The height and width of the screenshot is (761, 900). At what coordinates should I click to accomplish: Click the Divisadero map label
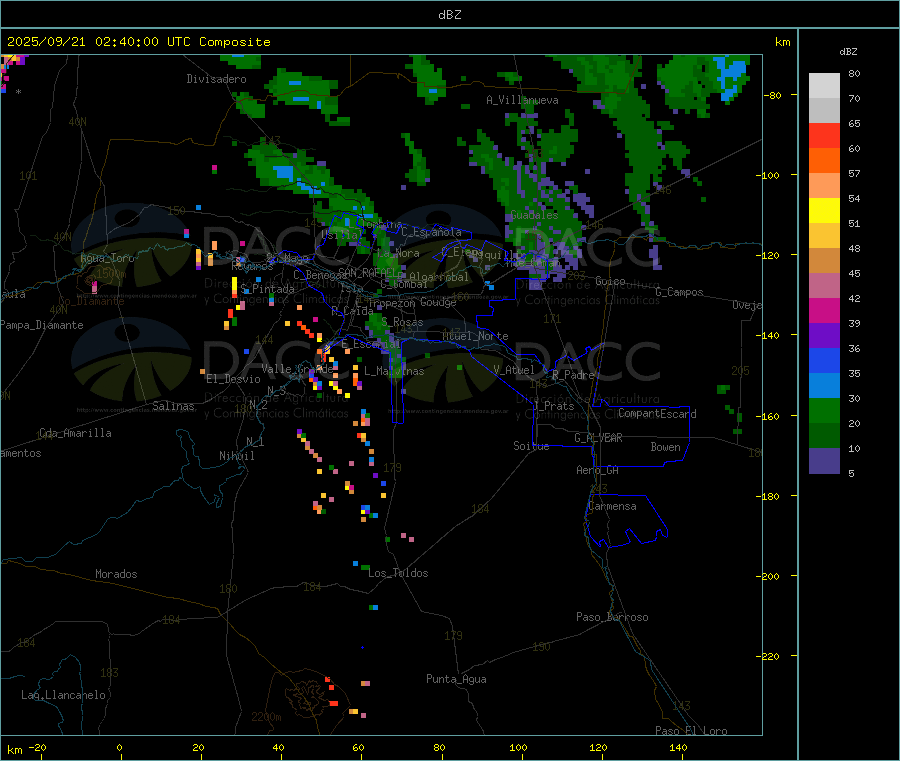[x=216, y=79]
